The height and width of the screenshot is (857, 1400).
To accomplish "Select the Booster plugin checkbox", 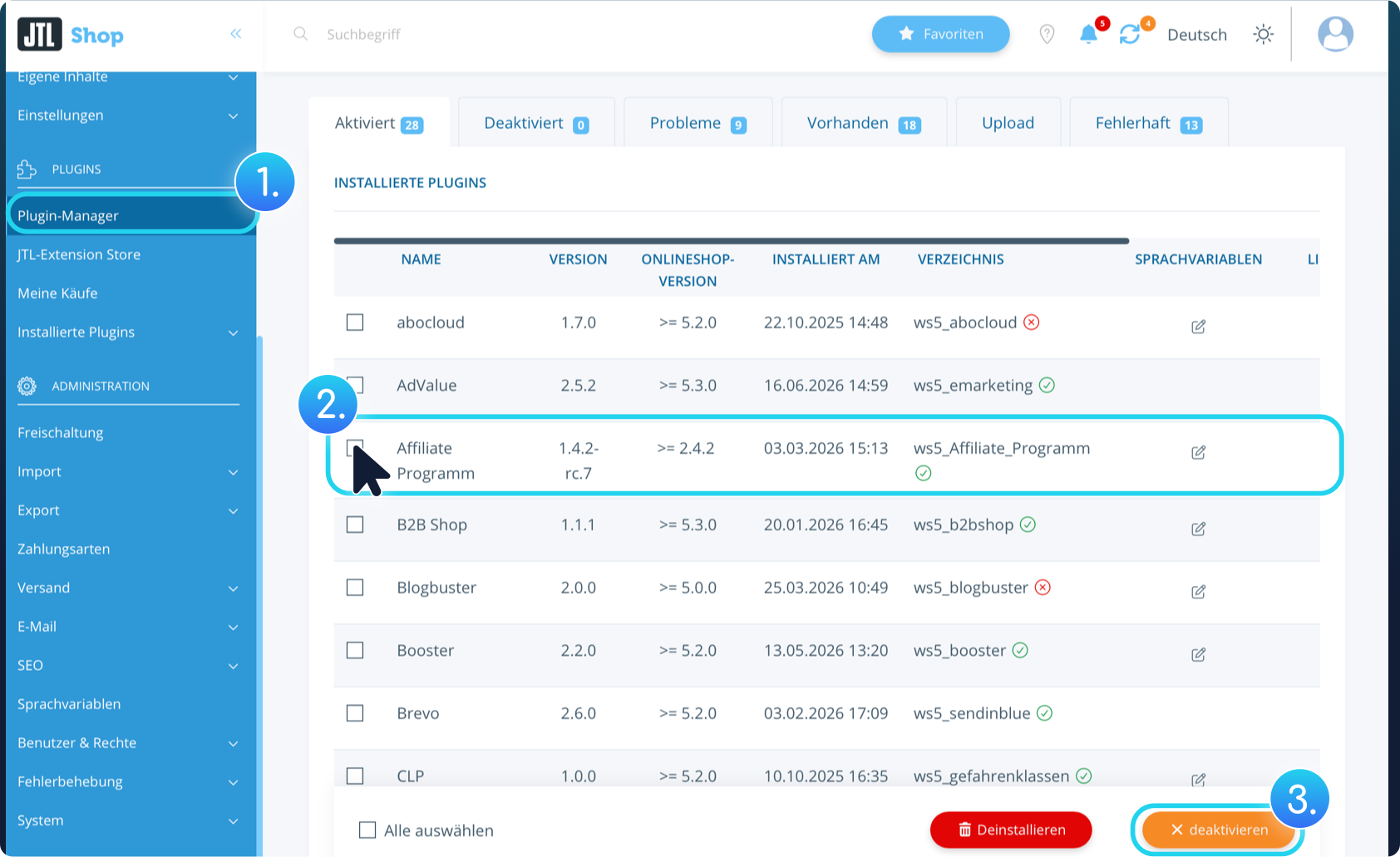I will tap(355, 650).
